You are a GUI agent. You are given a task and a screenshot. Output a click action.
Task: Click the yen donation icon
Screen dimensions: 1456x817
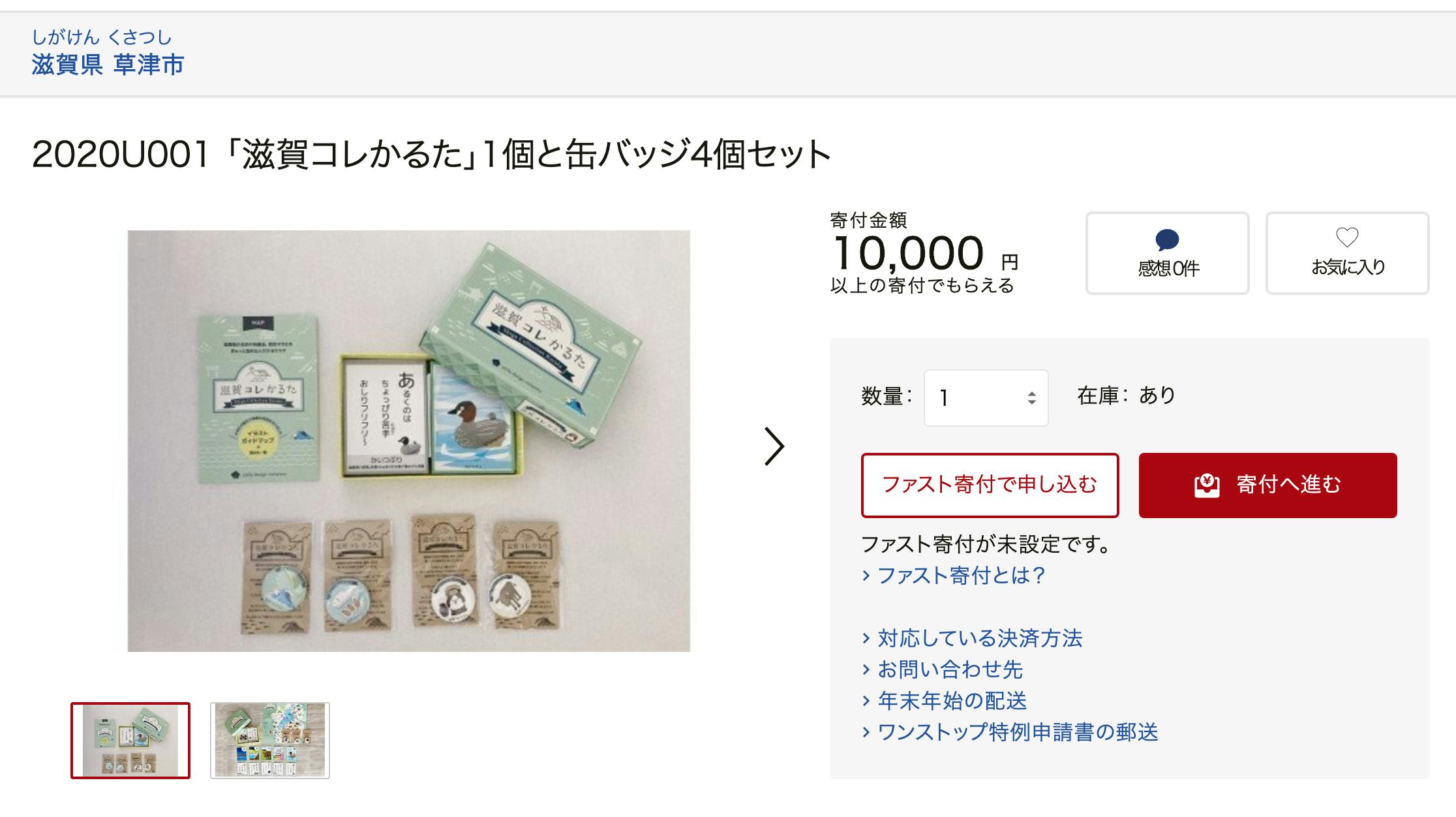[x=1207, y=485]
